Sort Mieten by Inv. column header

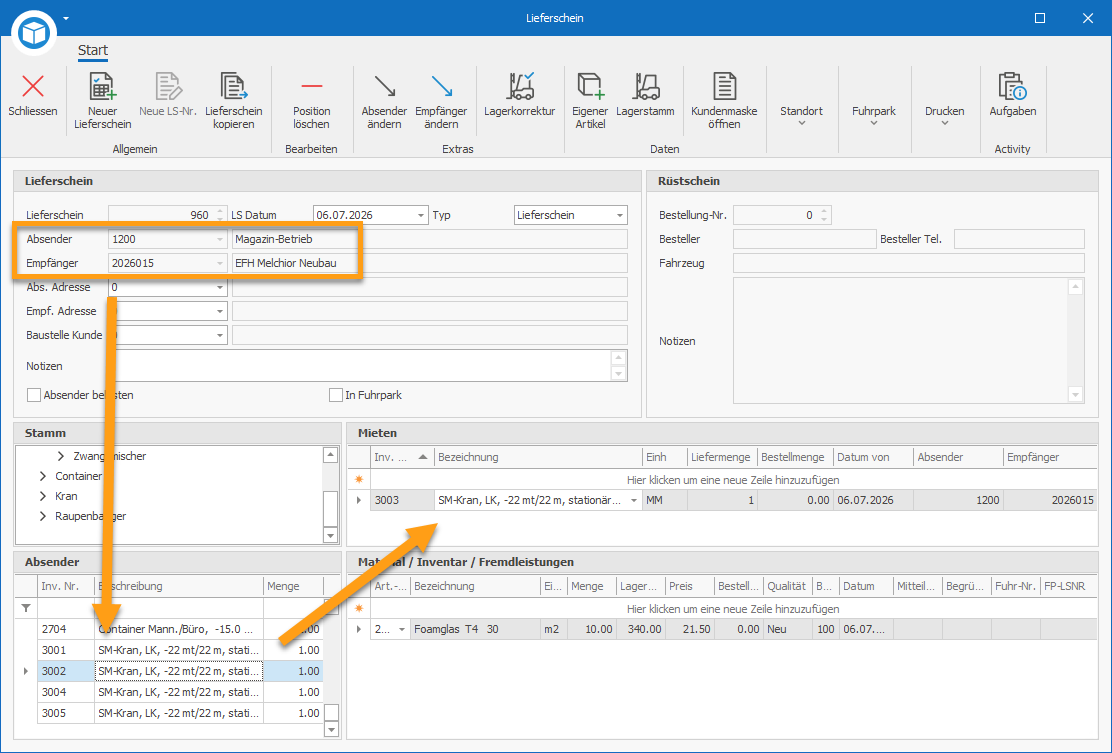401,457
